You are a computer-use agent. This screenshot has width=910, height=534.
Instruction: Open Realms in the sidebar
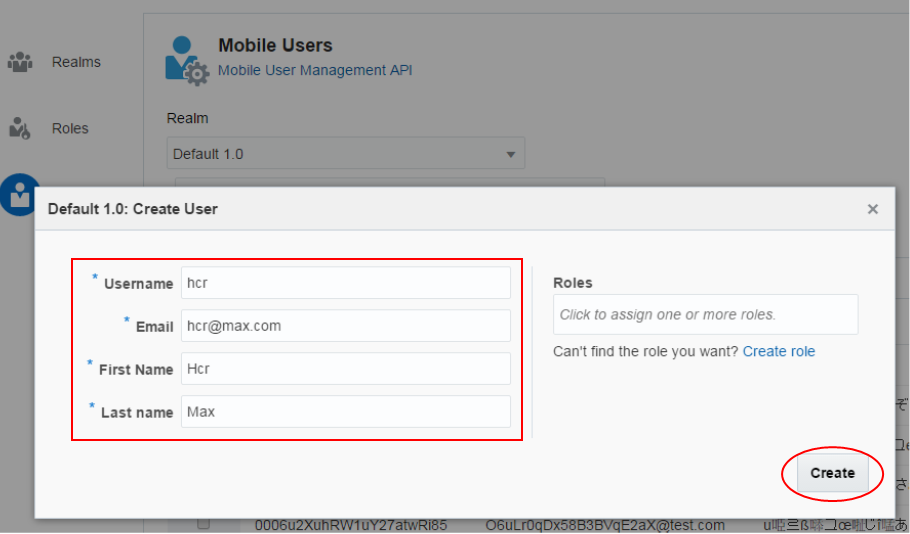coord(76,62)
